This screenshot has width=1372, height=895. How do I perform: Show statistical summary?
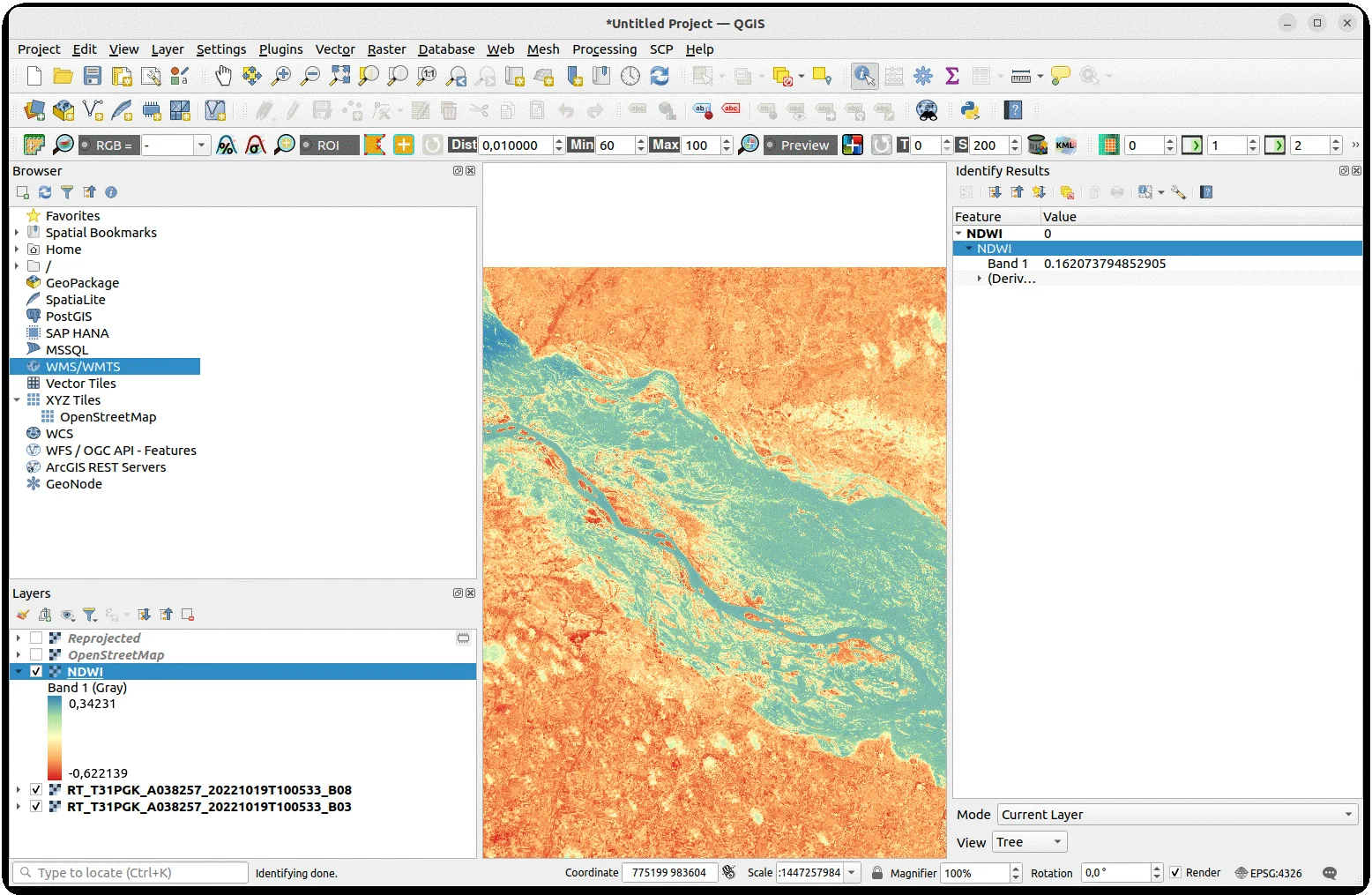[x=952, y=76]
